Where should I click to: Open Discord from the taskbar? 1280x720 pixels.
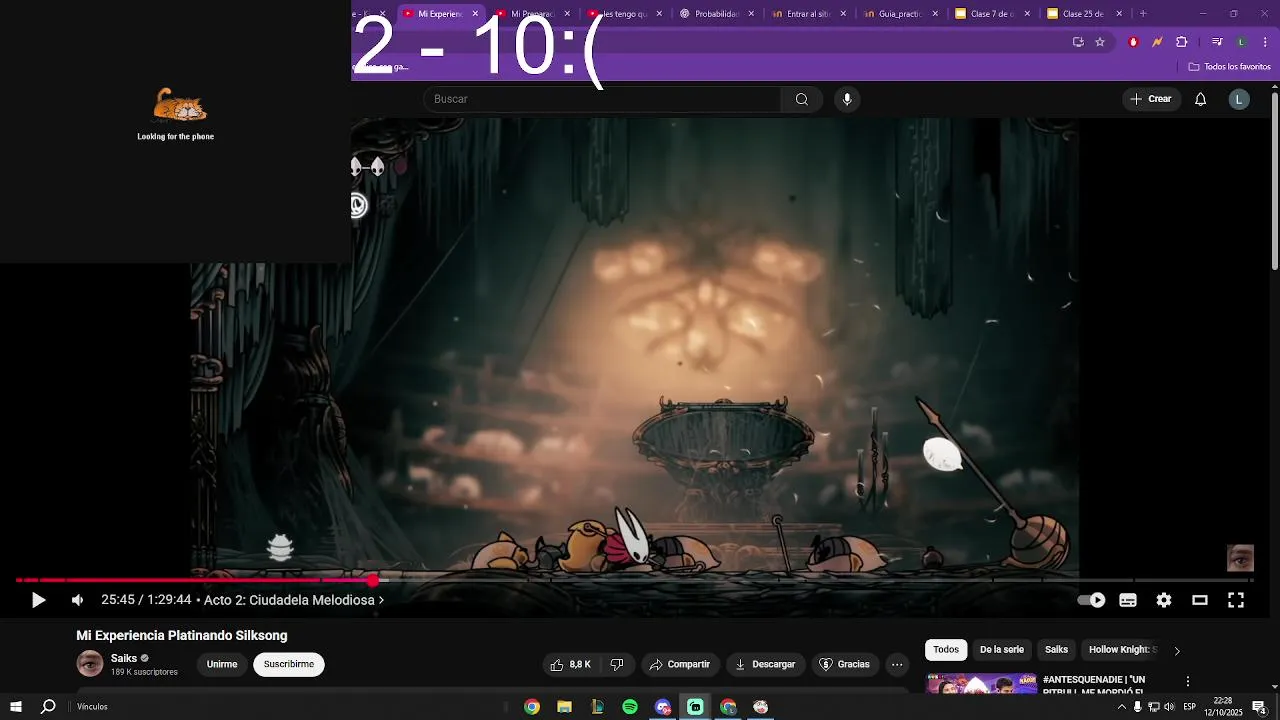coord(662,707)
